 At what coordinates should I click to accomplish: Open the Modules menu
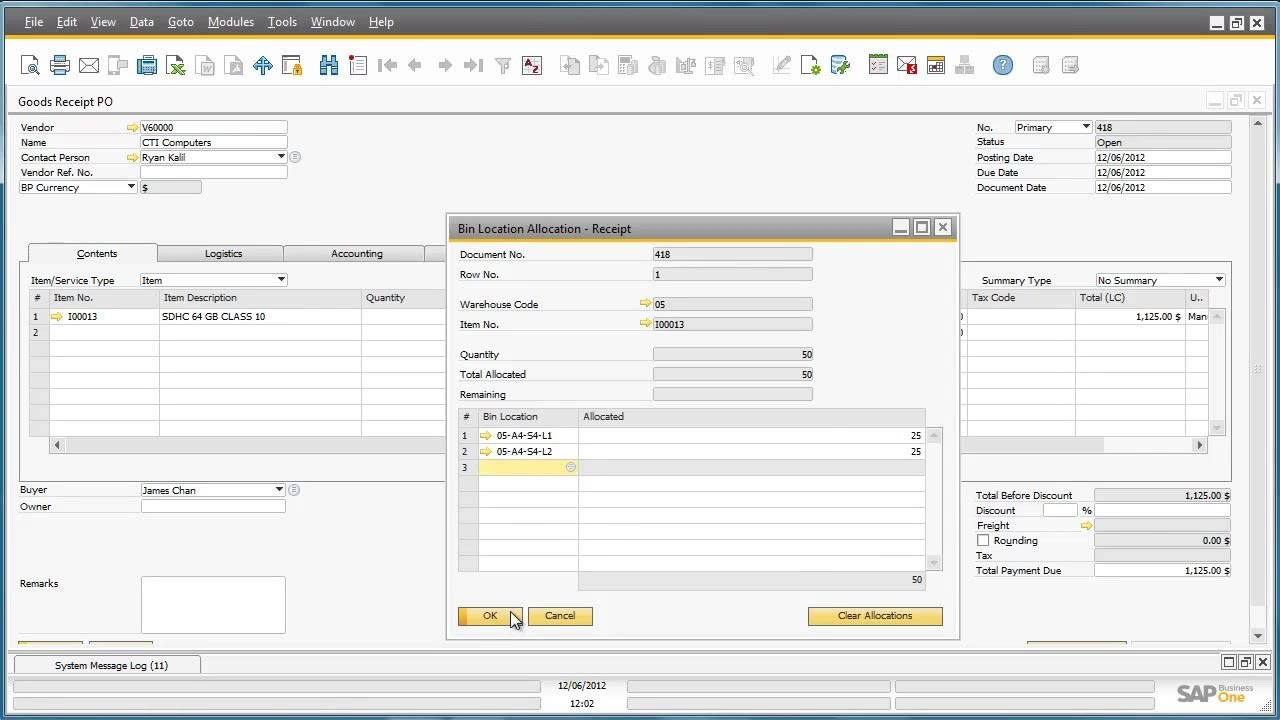click(x=231, y=22)
